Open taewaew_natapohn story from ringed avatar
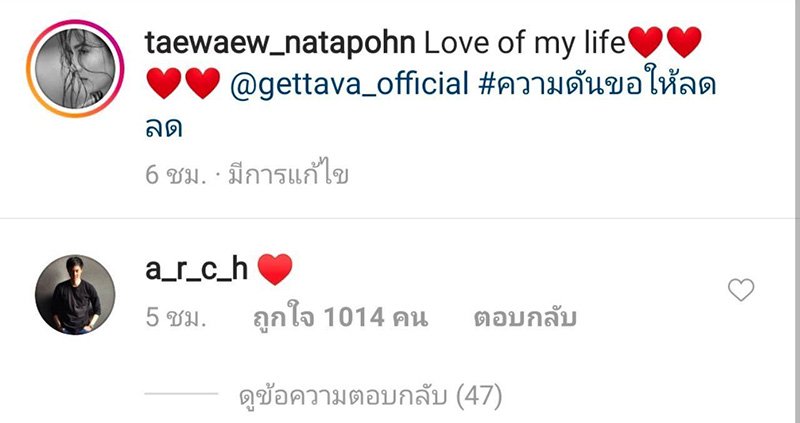Image resolution: width=800 pixels, height=423 pixels. 75,68
